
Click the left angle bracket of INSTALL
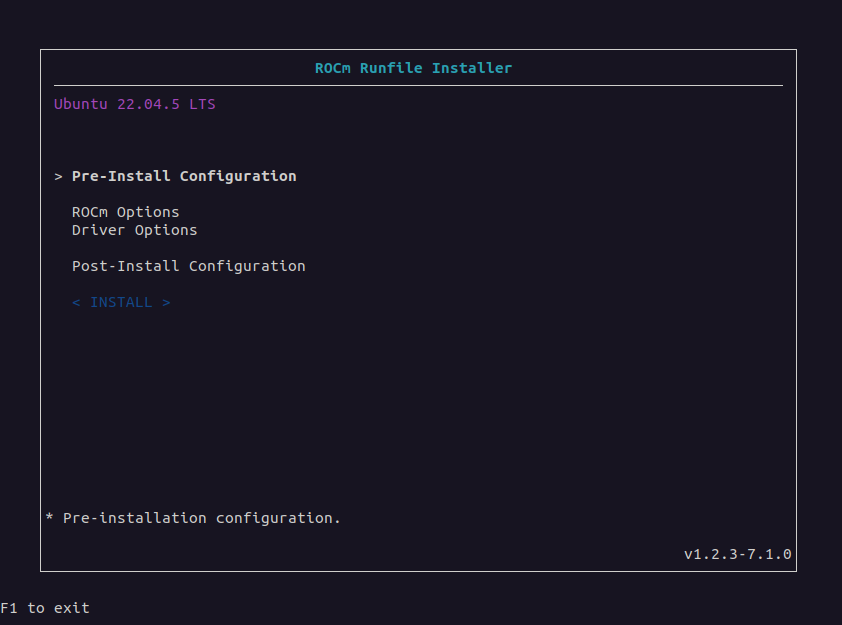click(x=76, y=302)
